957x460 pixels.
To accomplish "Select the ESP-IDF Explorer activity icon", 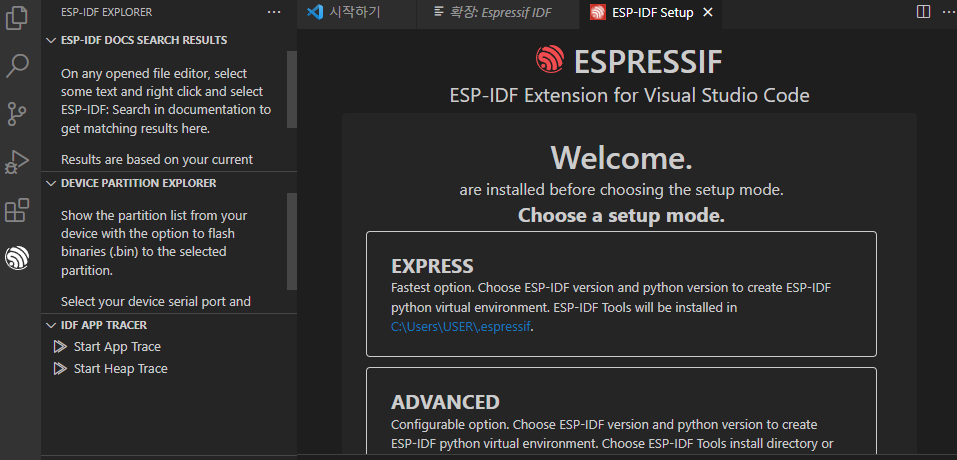I will point(16,258).
